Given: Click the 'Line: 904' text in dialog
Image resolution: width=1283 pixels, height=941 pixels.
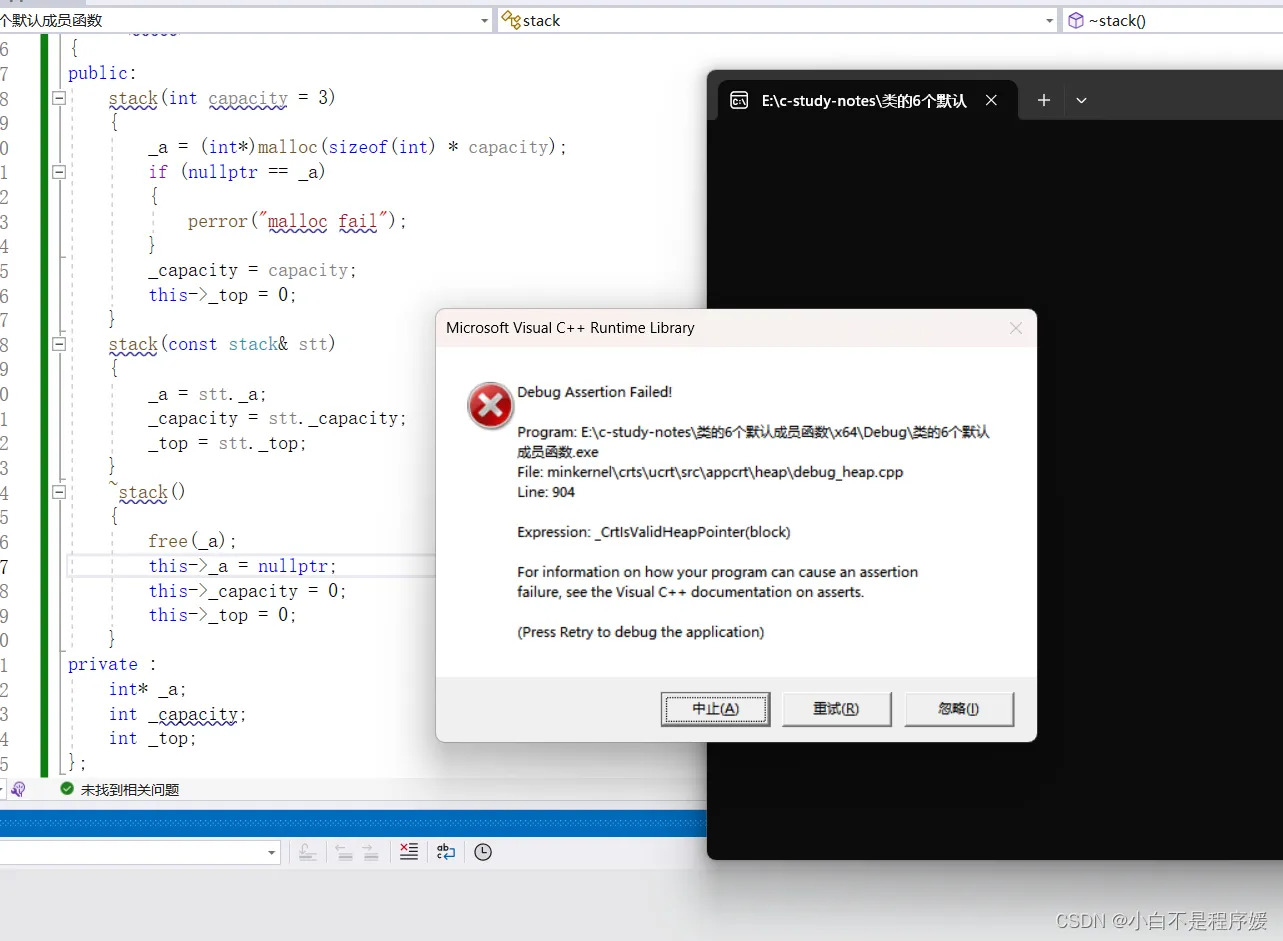Looking at the screenshot, I should click(x=546, y=492).
